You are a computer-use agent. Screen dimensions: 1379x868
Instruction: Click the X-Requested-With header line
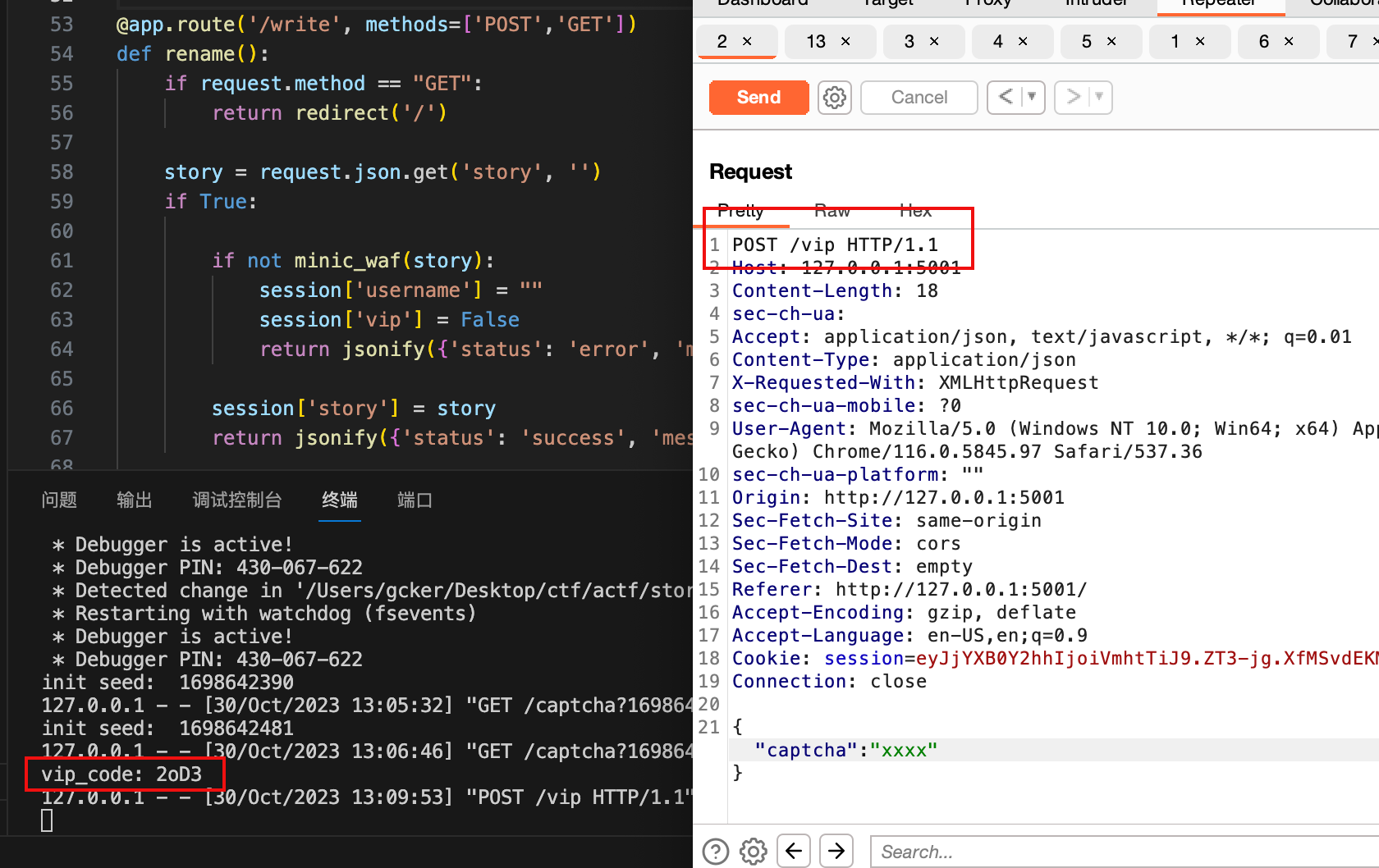point(915,383)
